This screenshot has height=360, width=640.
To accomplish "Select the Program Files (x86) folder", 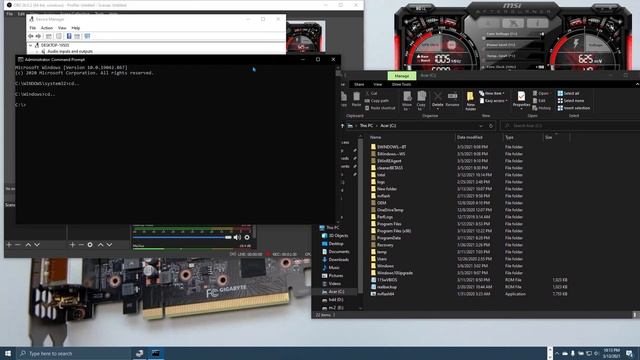I will 393,231.
